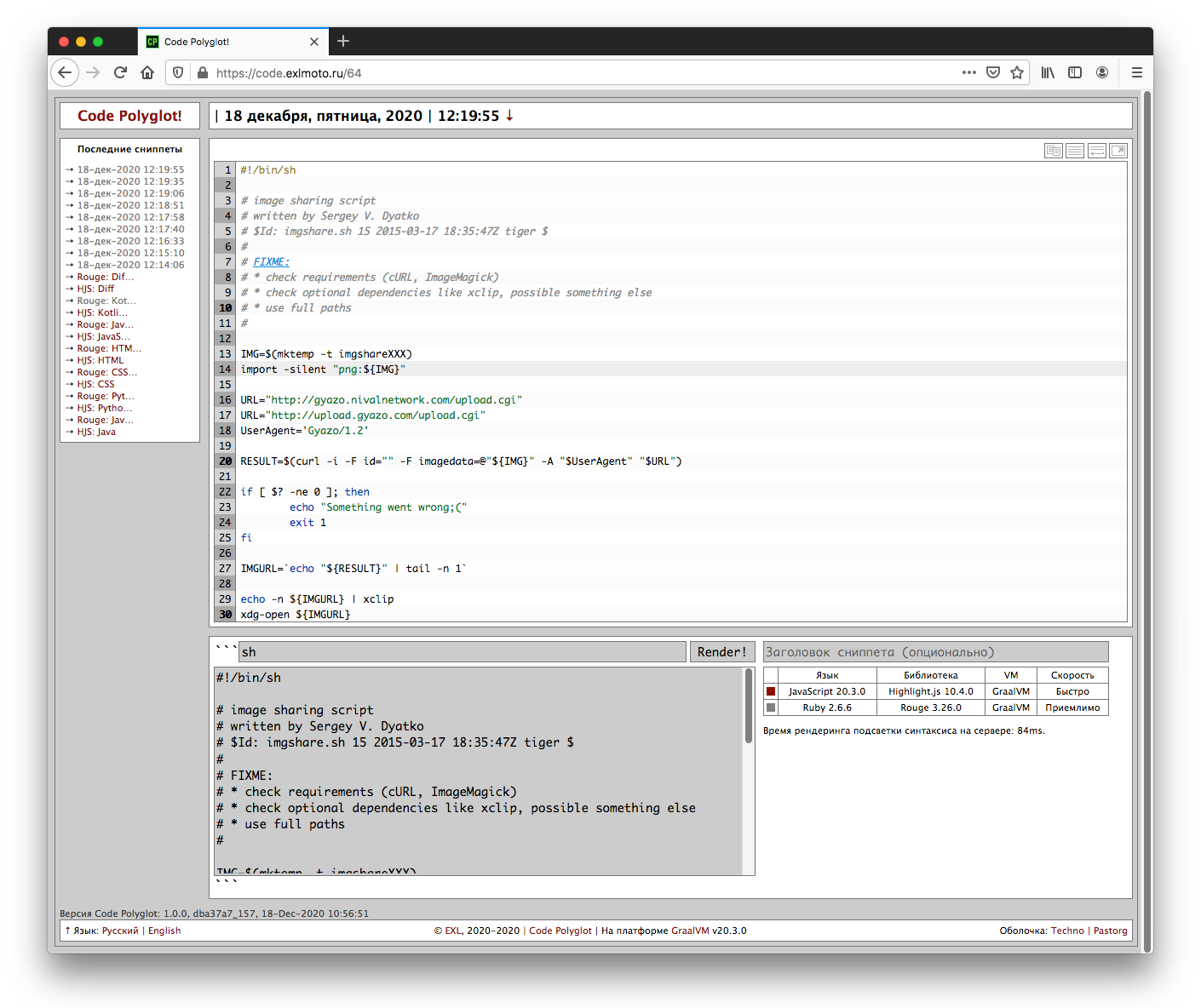This screenshot has width=1201, height=1008.
Task: Select the Techno skin
Action: click(1067, 931)
